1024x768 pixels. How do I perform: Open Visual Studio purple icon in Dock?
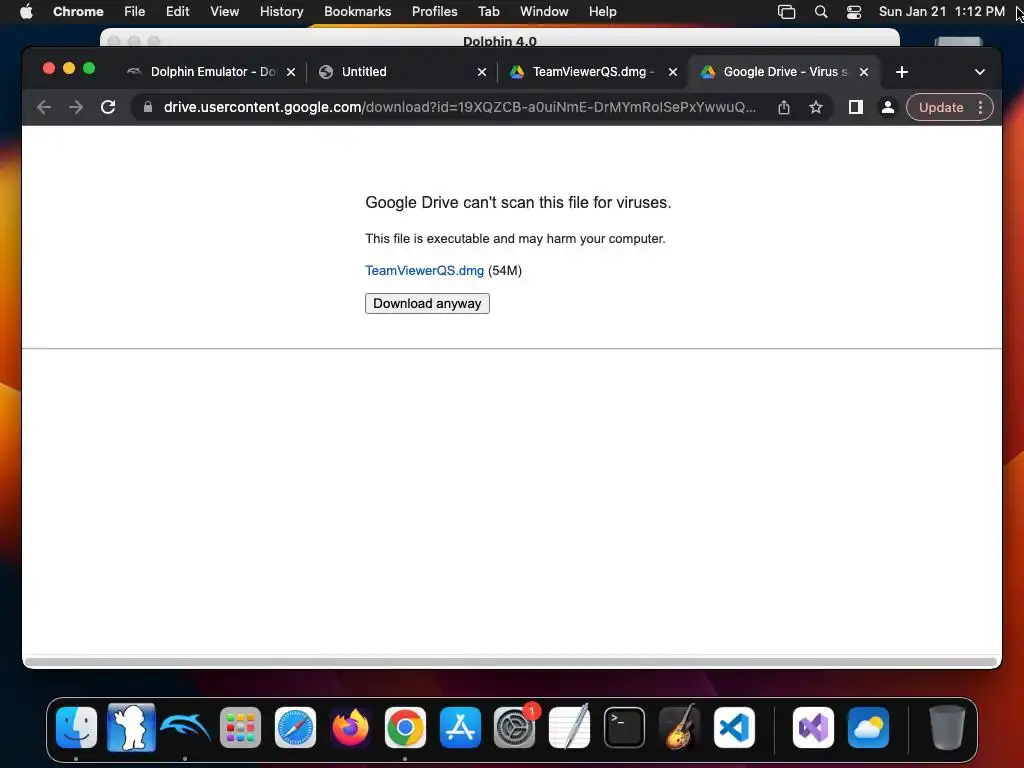click(813, 727)
